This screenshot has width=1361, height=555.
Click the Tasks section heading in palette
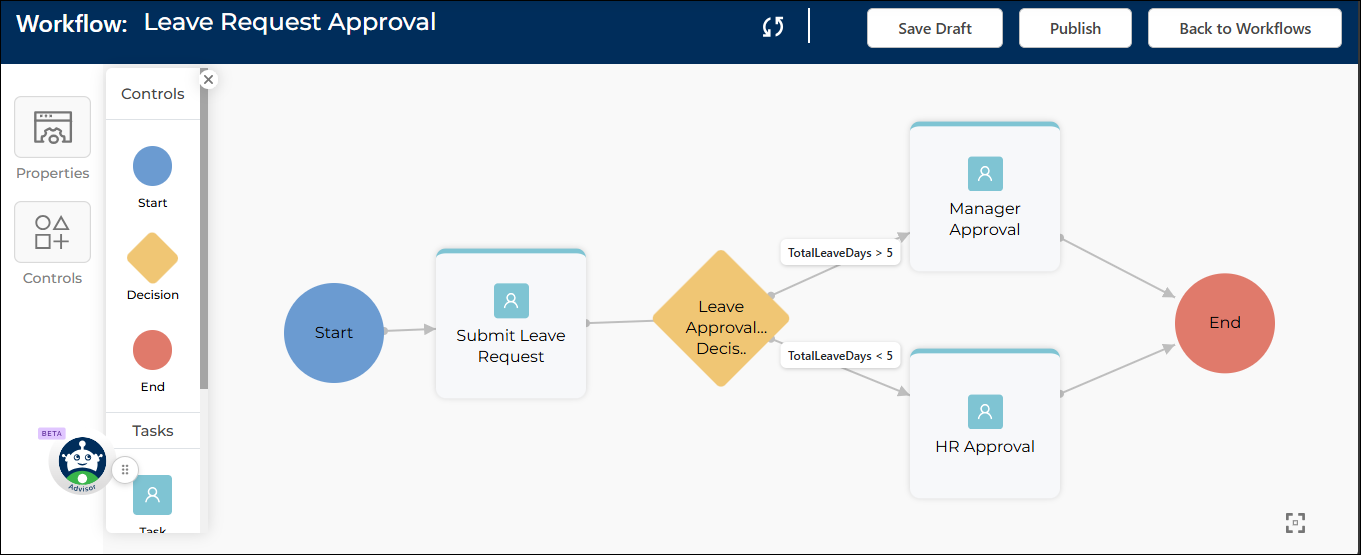click(x=153, y=431)
